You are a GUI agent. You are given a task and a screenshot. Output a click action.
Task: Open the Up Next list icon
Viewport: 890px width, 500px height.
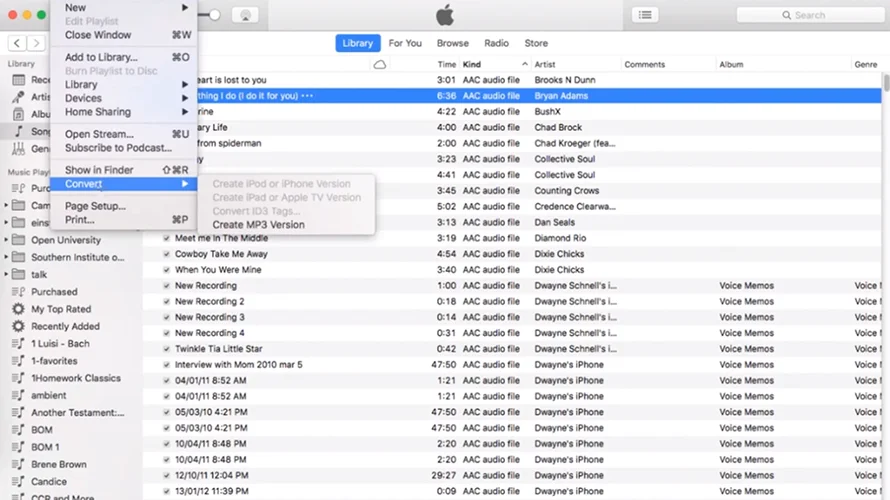tap(646, 15)
